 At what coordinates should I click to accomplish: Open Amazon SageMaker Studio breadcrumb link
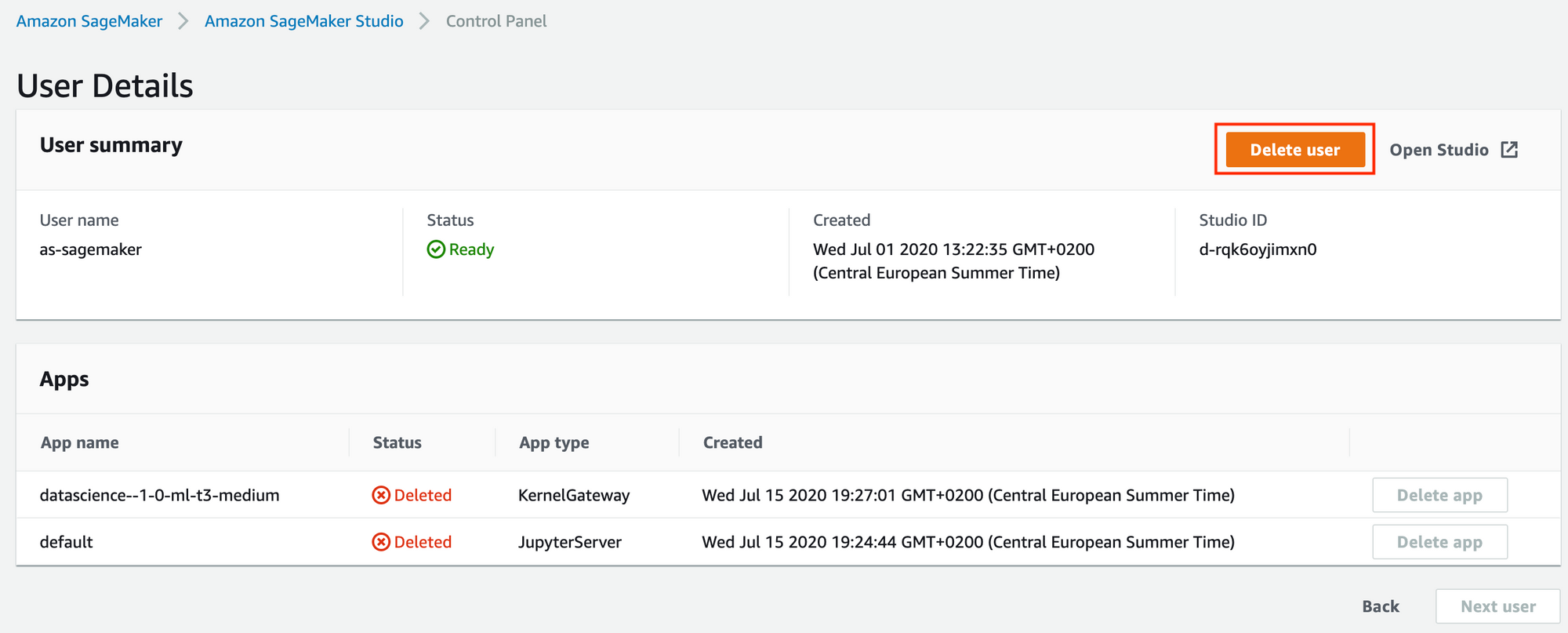point(304,21)
